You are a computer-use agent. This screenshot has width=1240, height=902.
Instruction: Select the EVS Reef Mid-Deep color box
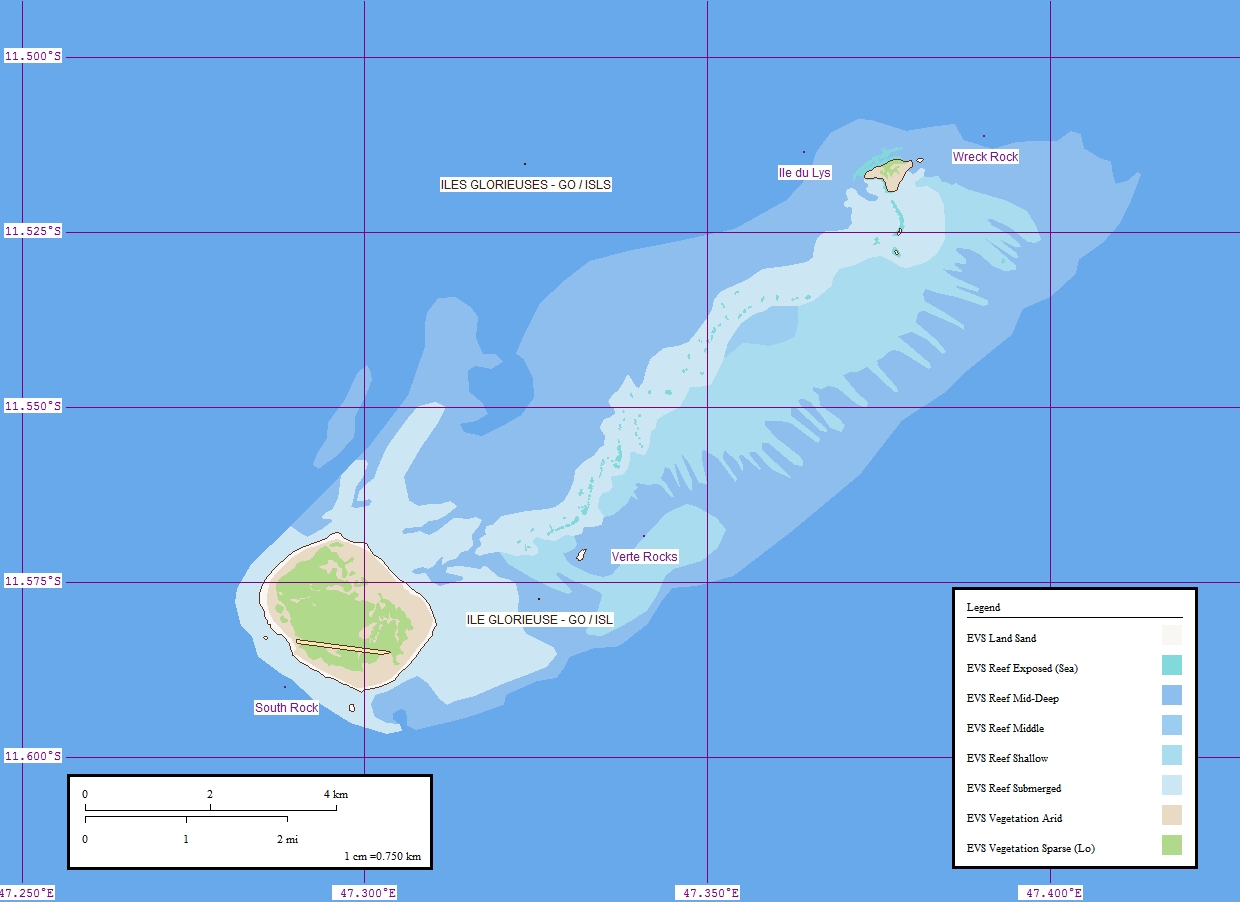point(1172,695)
